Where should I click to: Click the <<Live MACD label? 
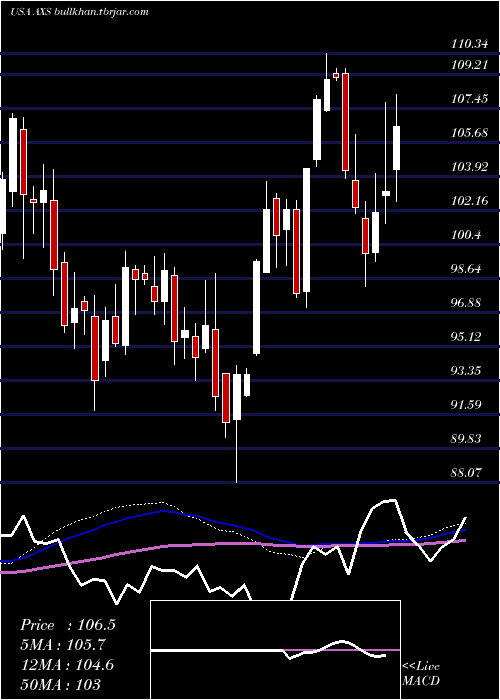click(x=421, y=673)
